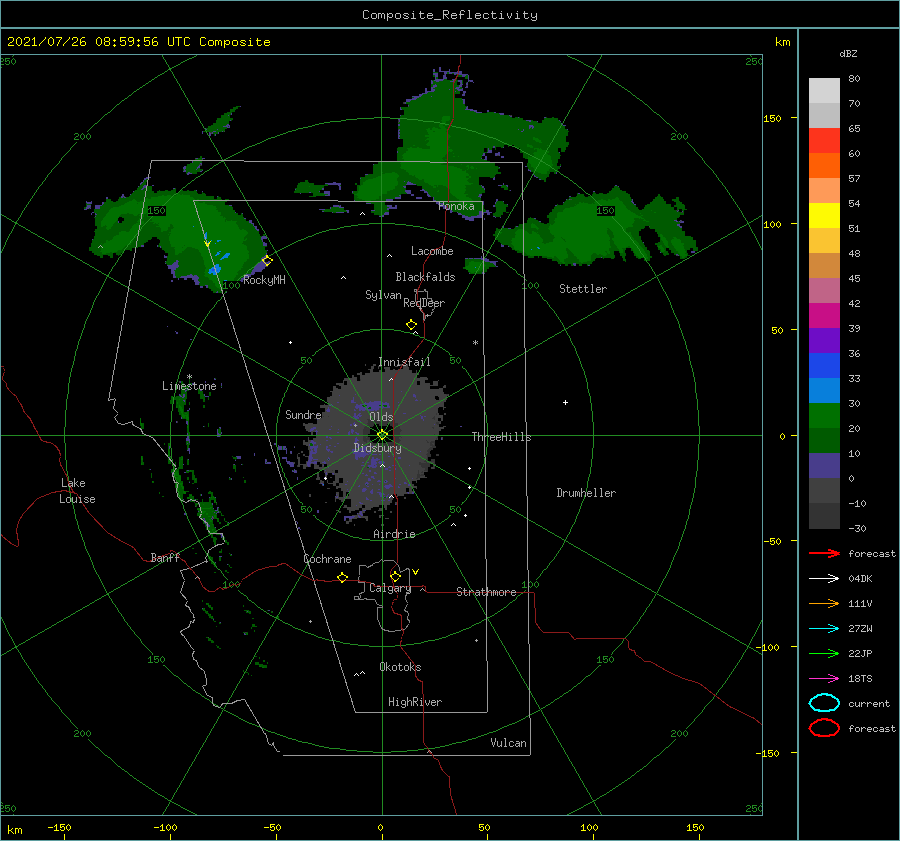This screenshot has height=841, width=900.
Task: Click the cyan current ellipse legend icon
Action: [824, 703]
